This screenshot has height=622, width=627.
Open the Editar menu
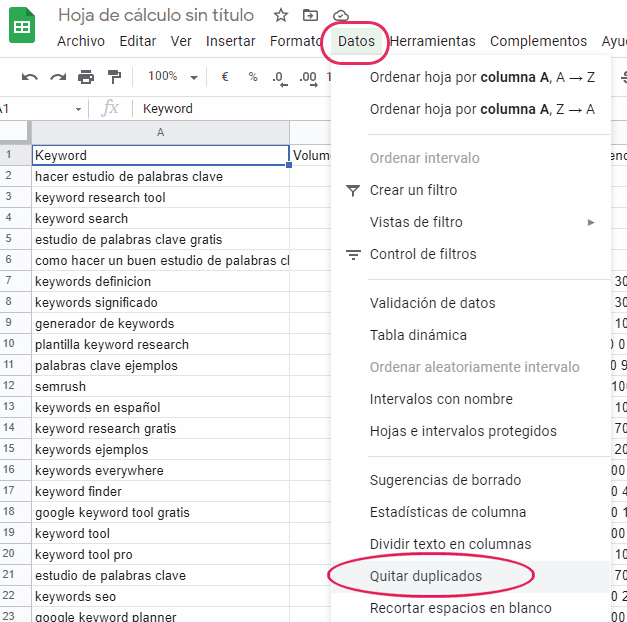coord(138,41)
